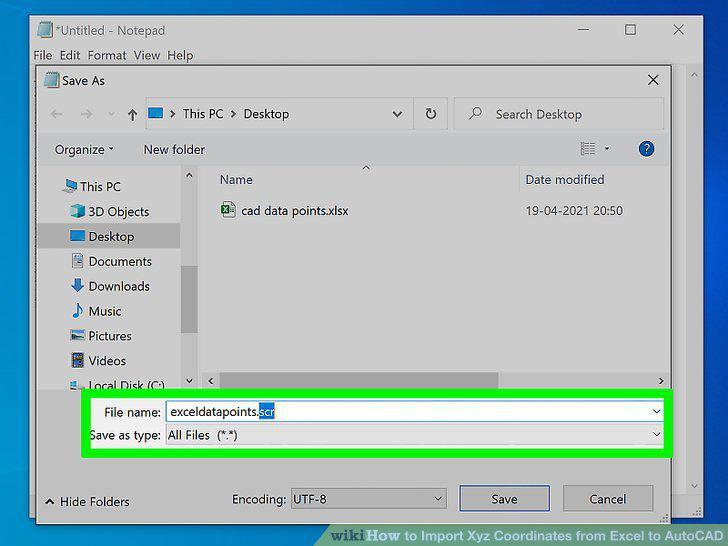
Task: Click the PC icon in address bar
Action: pyautogui.click(x=156, y=113)
